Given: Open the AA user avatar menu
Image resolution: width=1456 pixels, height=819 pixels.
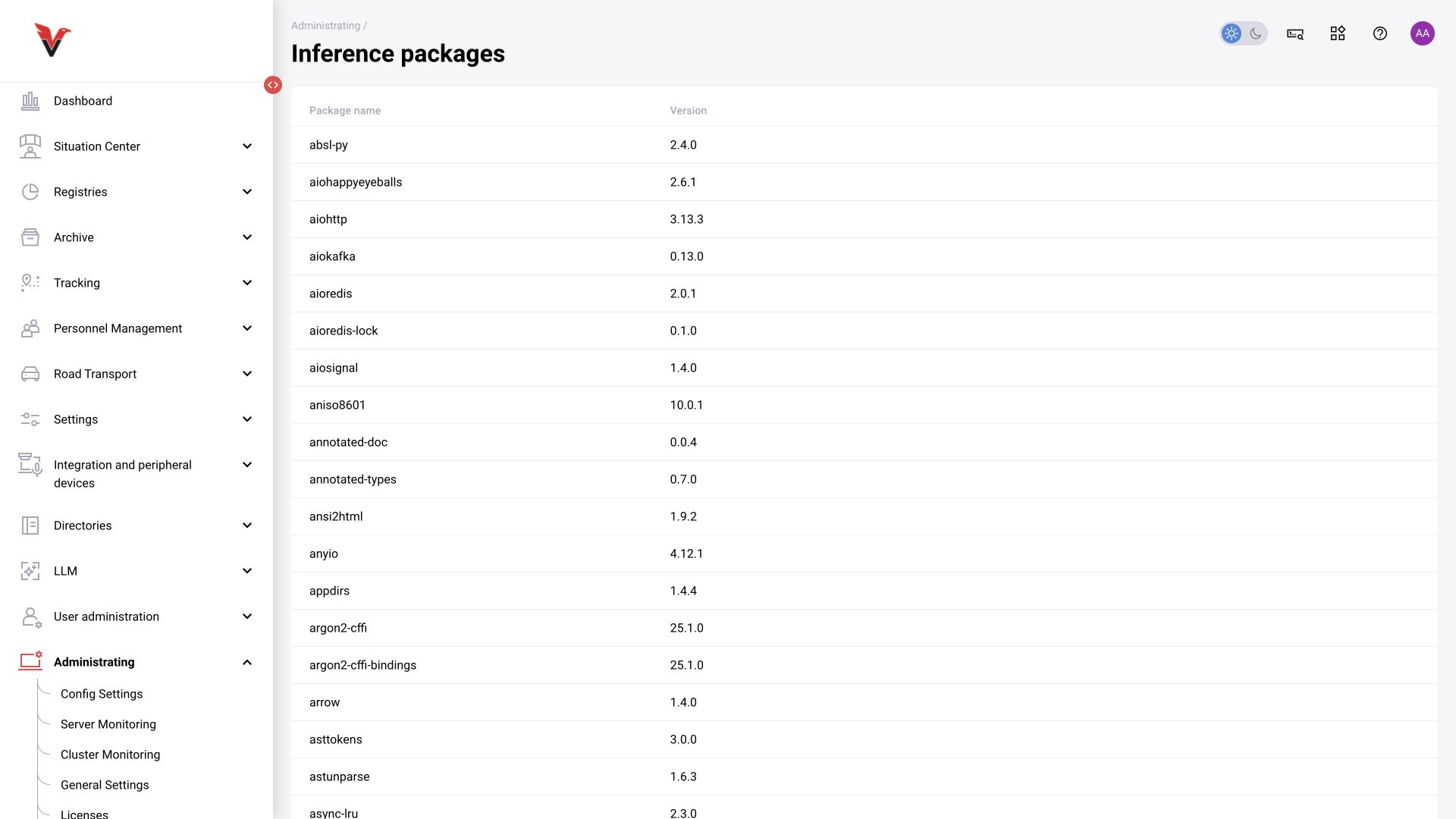Looking at the screenshot, I should click(1423, 33).
